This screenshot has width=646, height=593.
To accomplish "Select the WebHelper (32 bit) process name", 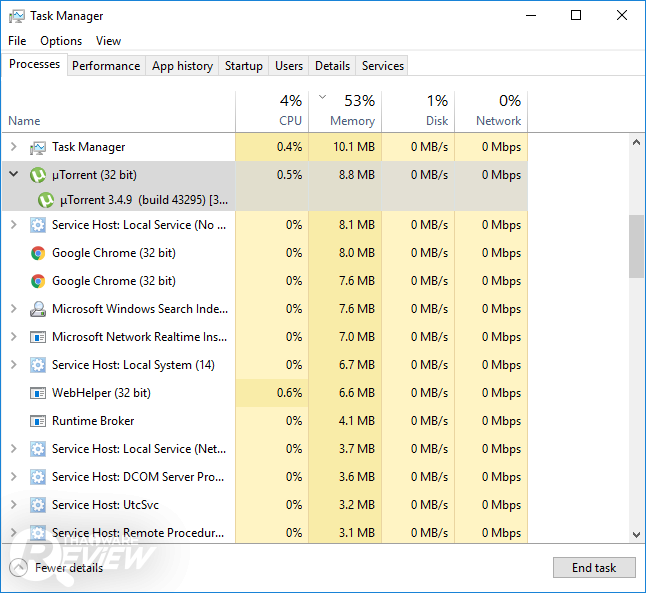I will tap(101, 393).
